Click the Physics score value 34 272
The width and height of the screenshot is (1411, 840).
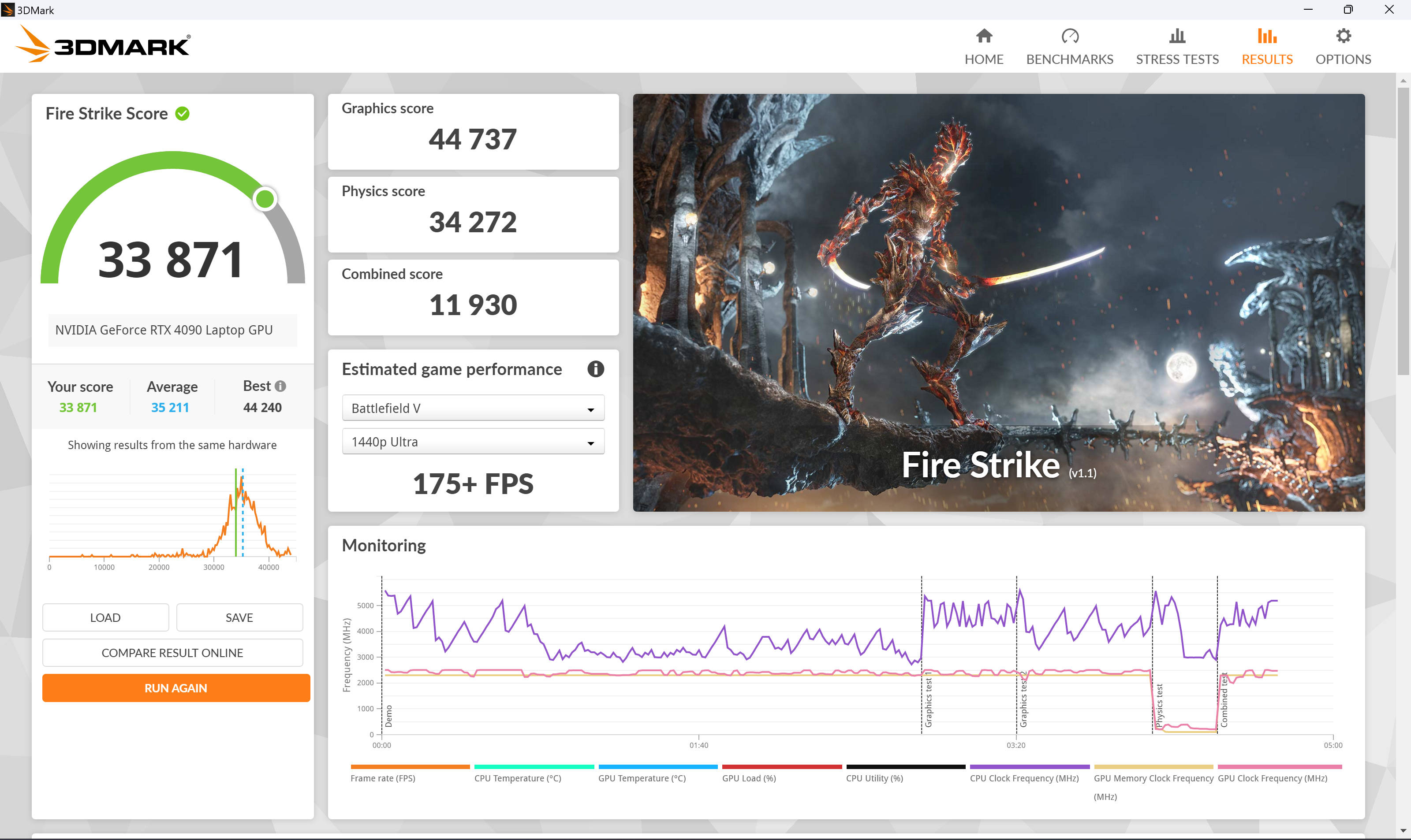[x=473, y=222]
